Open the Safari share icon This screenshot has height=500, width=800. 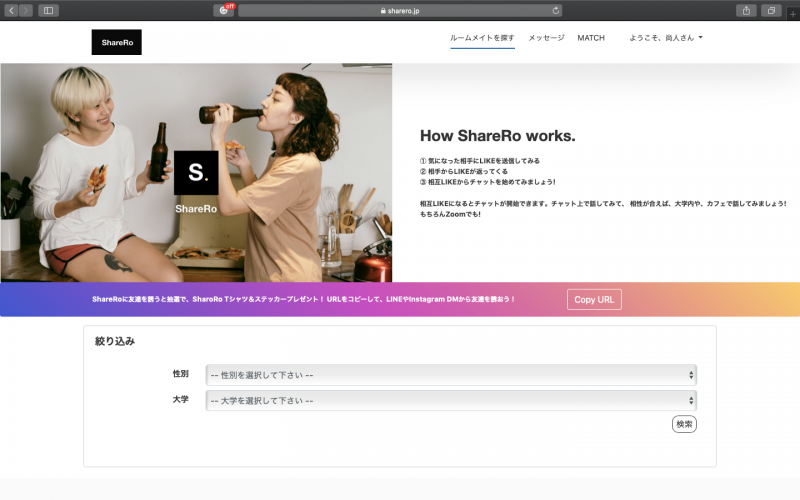point(747,10)
